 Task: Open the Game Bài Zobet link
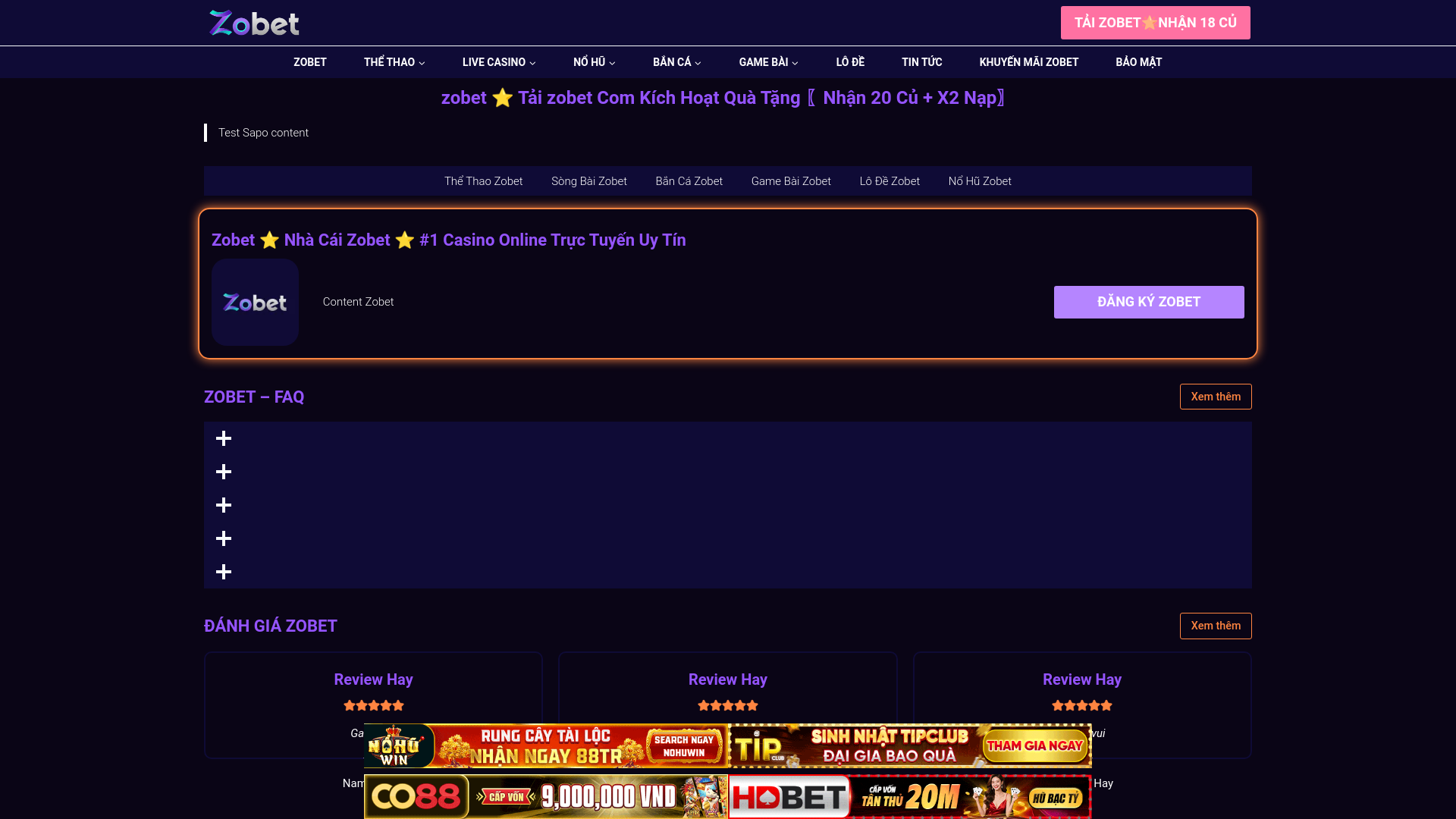(x=791, y=181)
